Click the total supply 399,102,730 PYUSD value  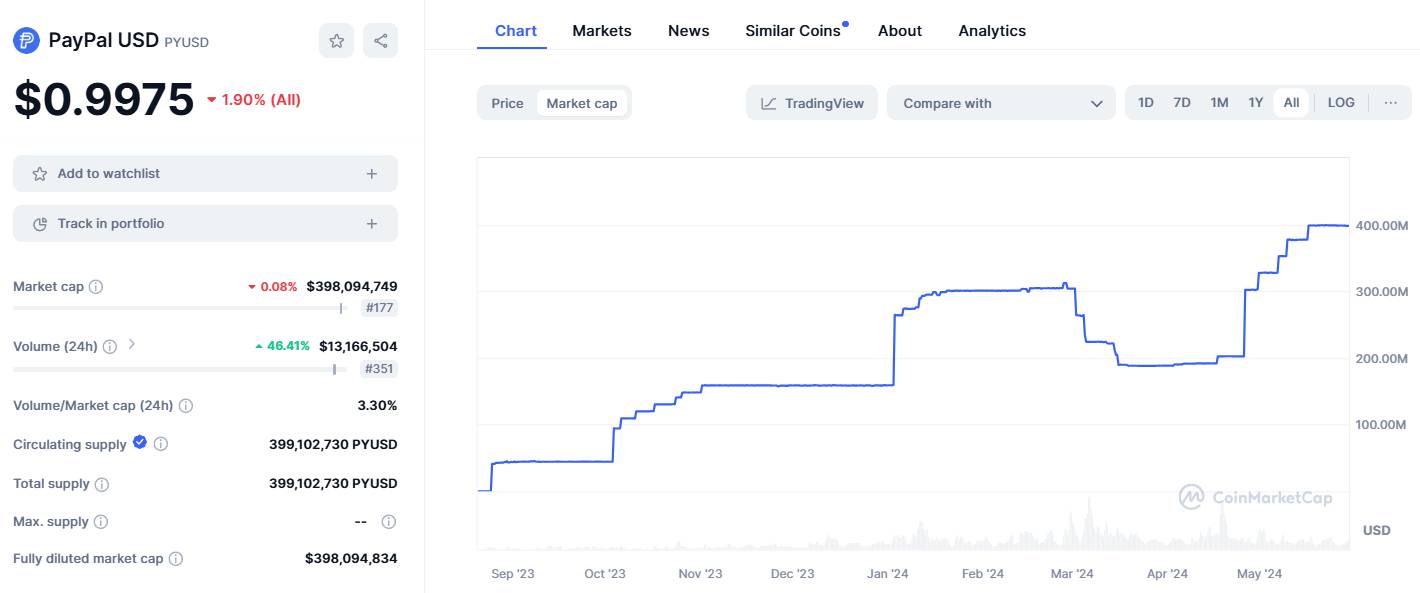tap(333, 484)
